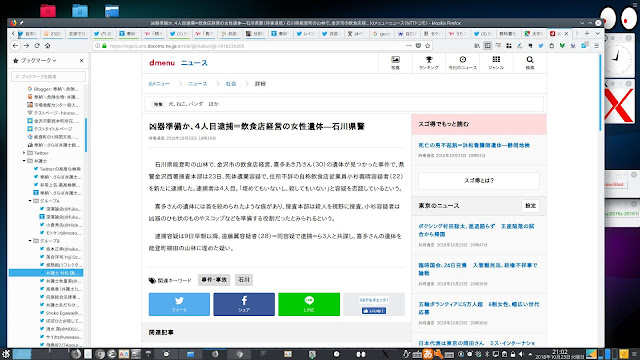This screenshot has height=360, width=640.
Task: Open the list-all-tabs dropdown arrow
Action: 597,33
